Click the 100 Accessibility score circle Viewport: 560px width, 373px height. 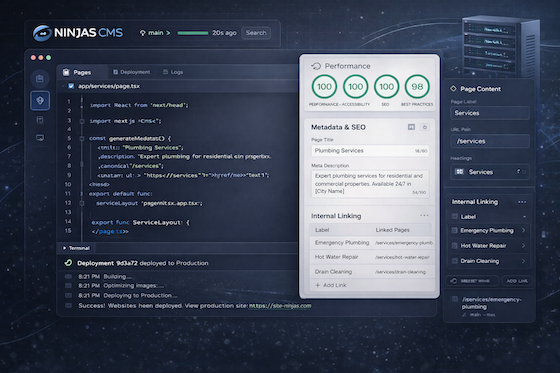click(355, 87)
